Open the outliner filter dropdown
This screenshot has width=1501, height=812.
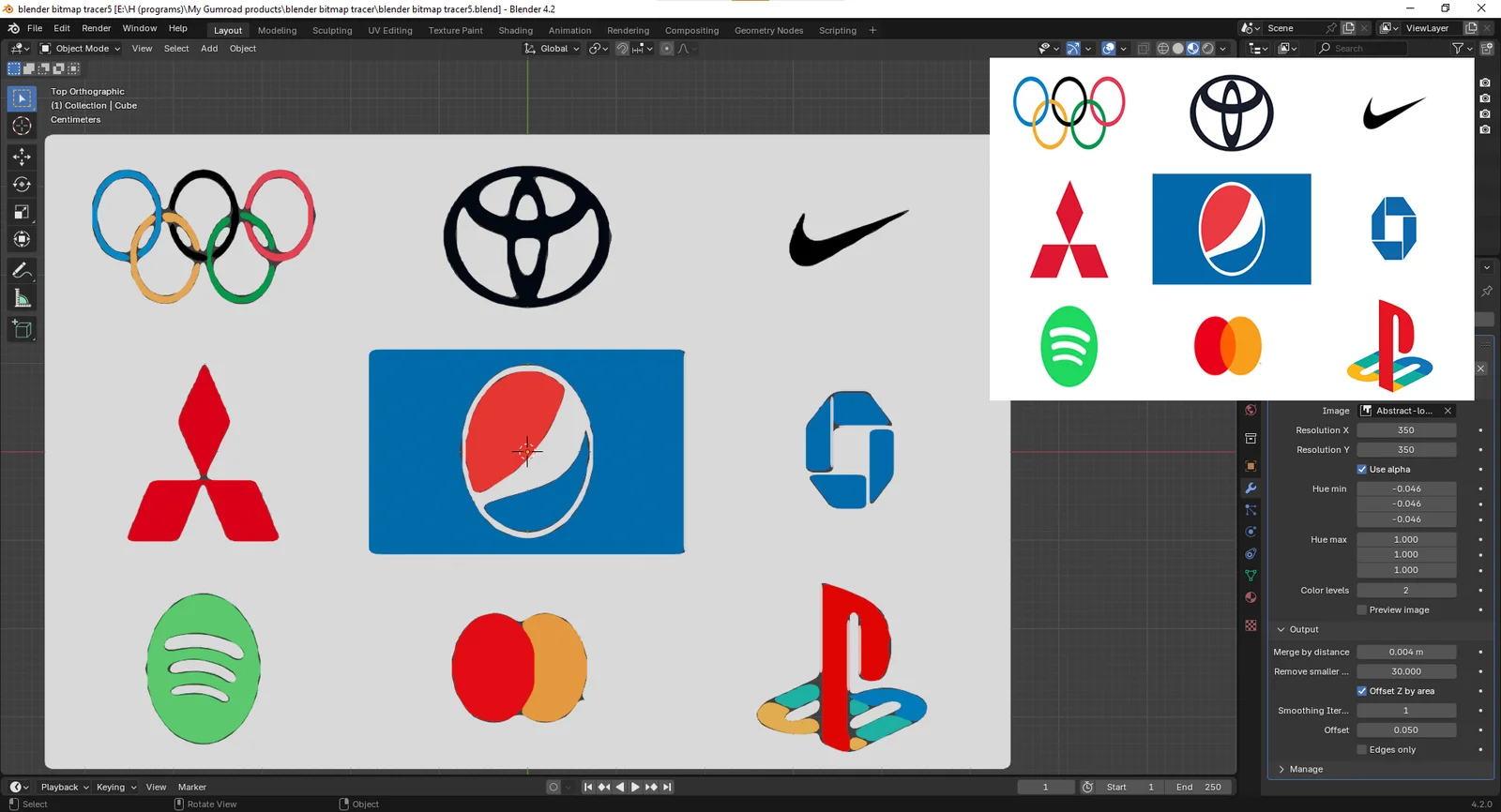(x=1463, y=49)
